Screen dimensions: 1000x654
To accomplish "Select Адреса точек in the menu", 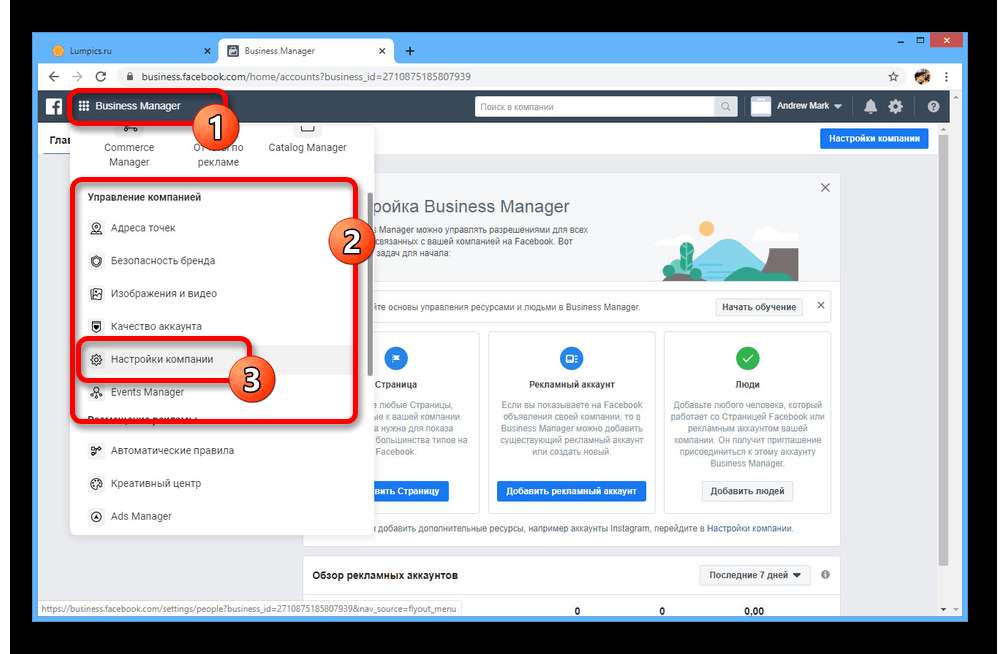I will (x=143, y=228).
